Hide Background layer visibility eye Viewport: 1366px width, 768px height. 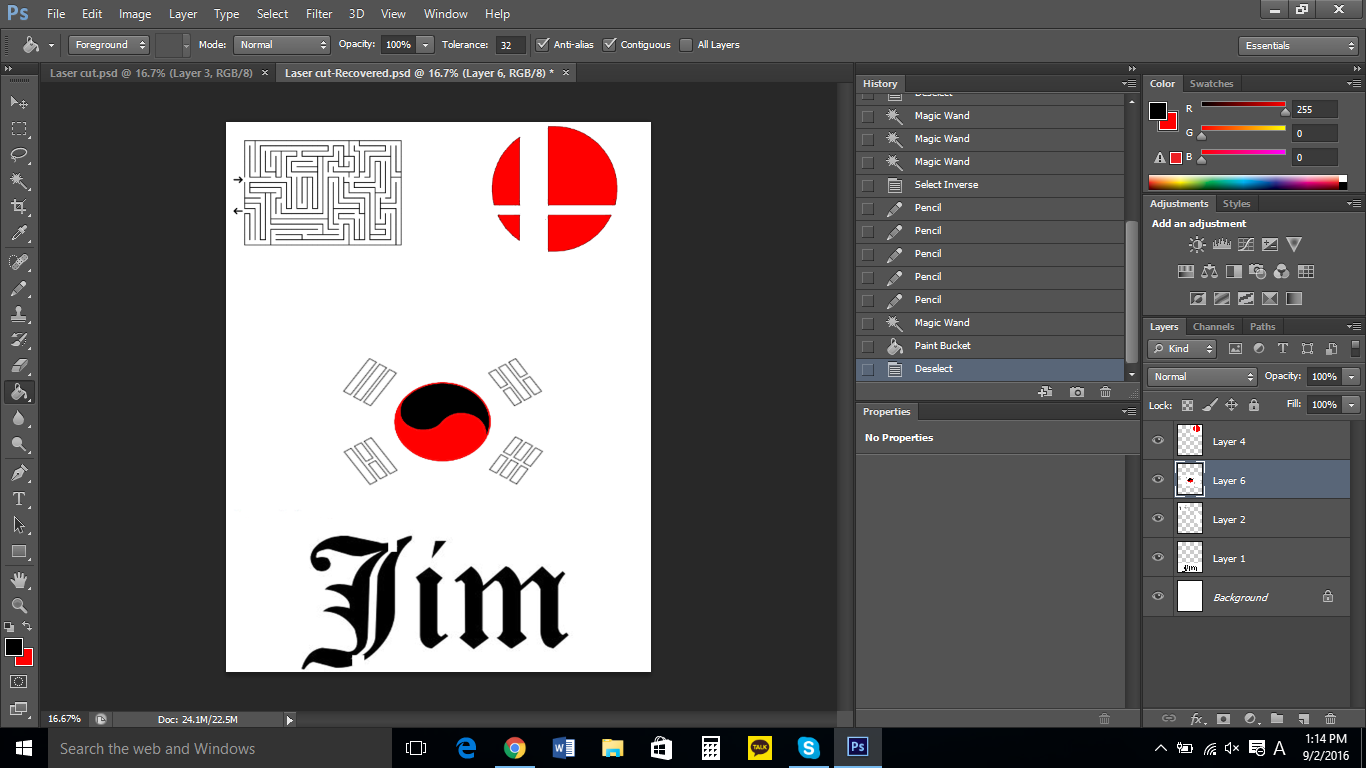tap(1158, 596)
